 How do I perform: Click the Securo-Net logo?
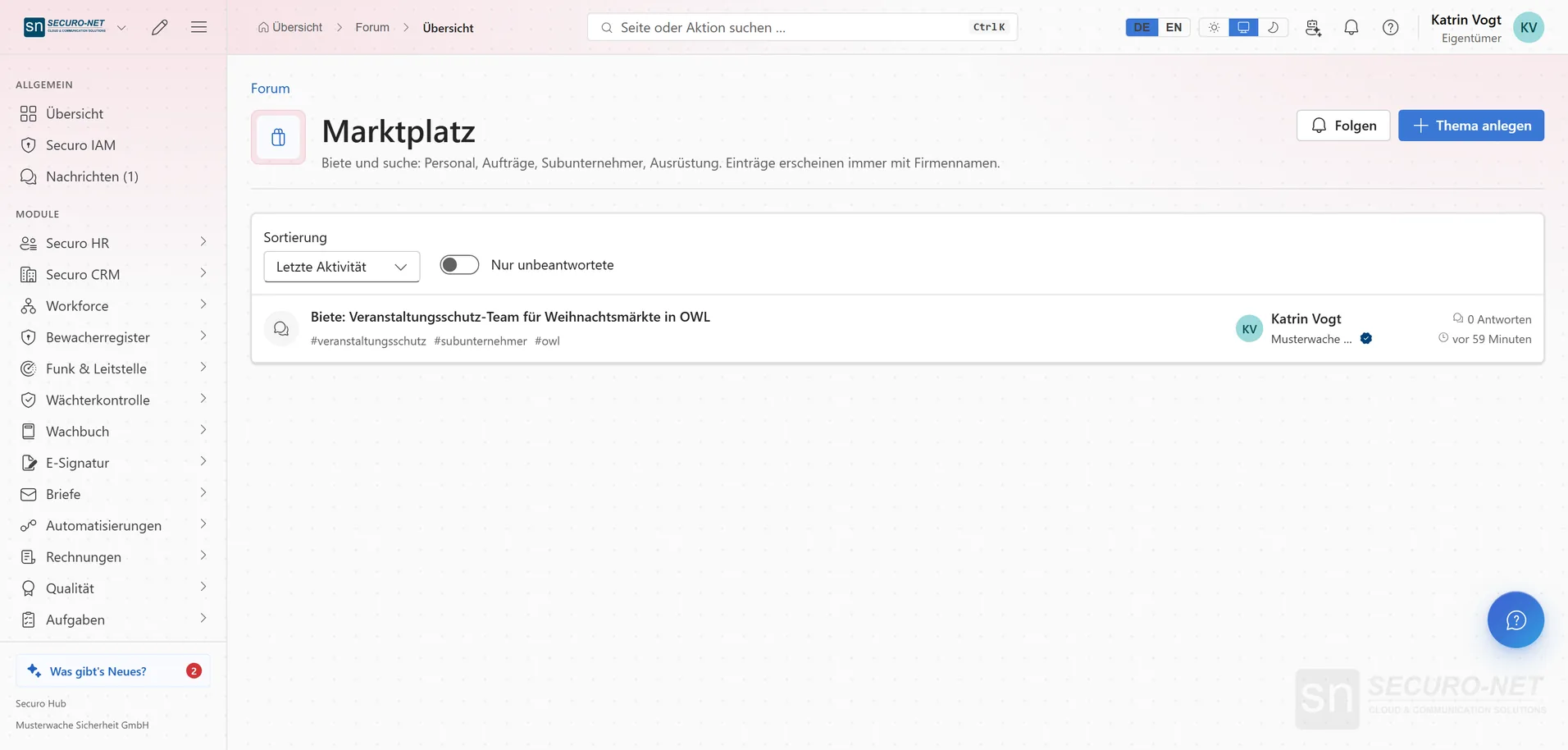pyautogui.click(x=65, y=27)
